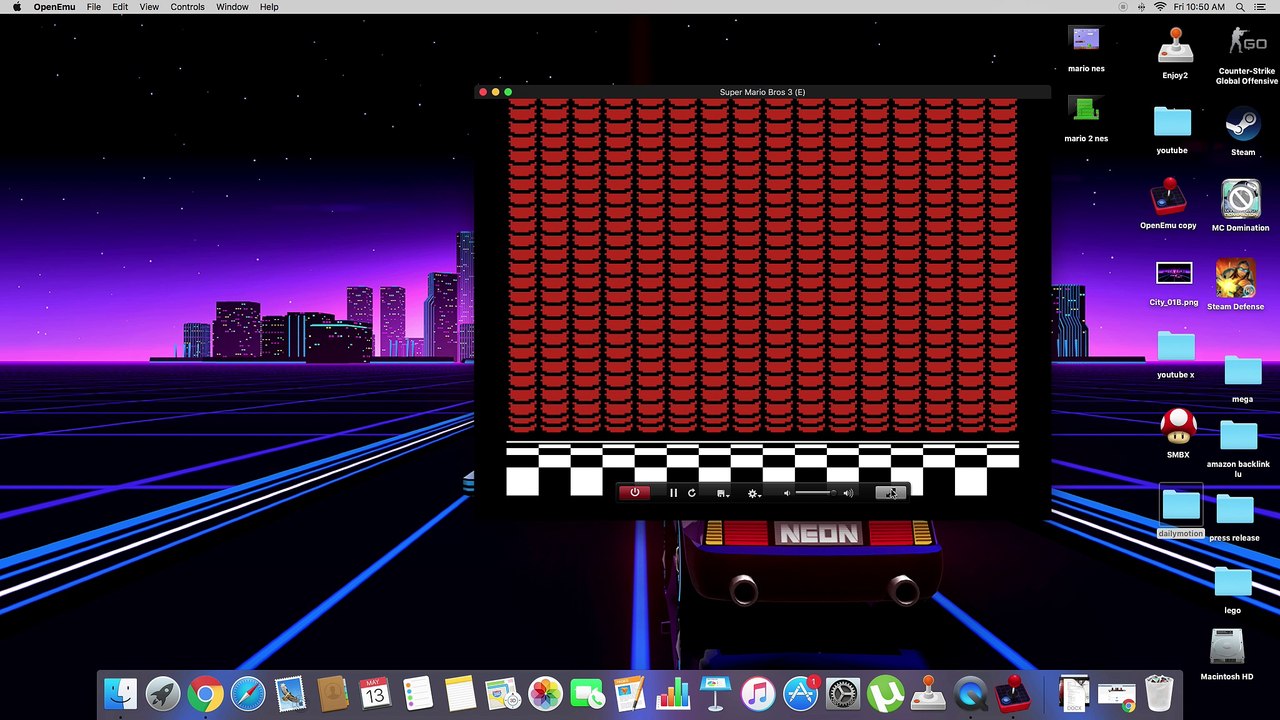Viewport: 1280px width, 720px height.
Task: Open App Store with update badge
Action: pos(801,693)
